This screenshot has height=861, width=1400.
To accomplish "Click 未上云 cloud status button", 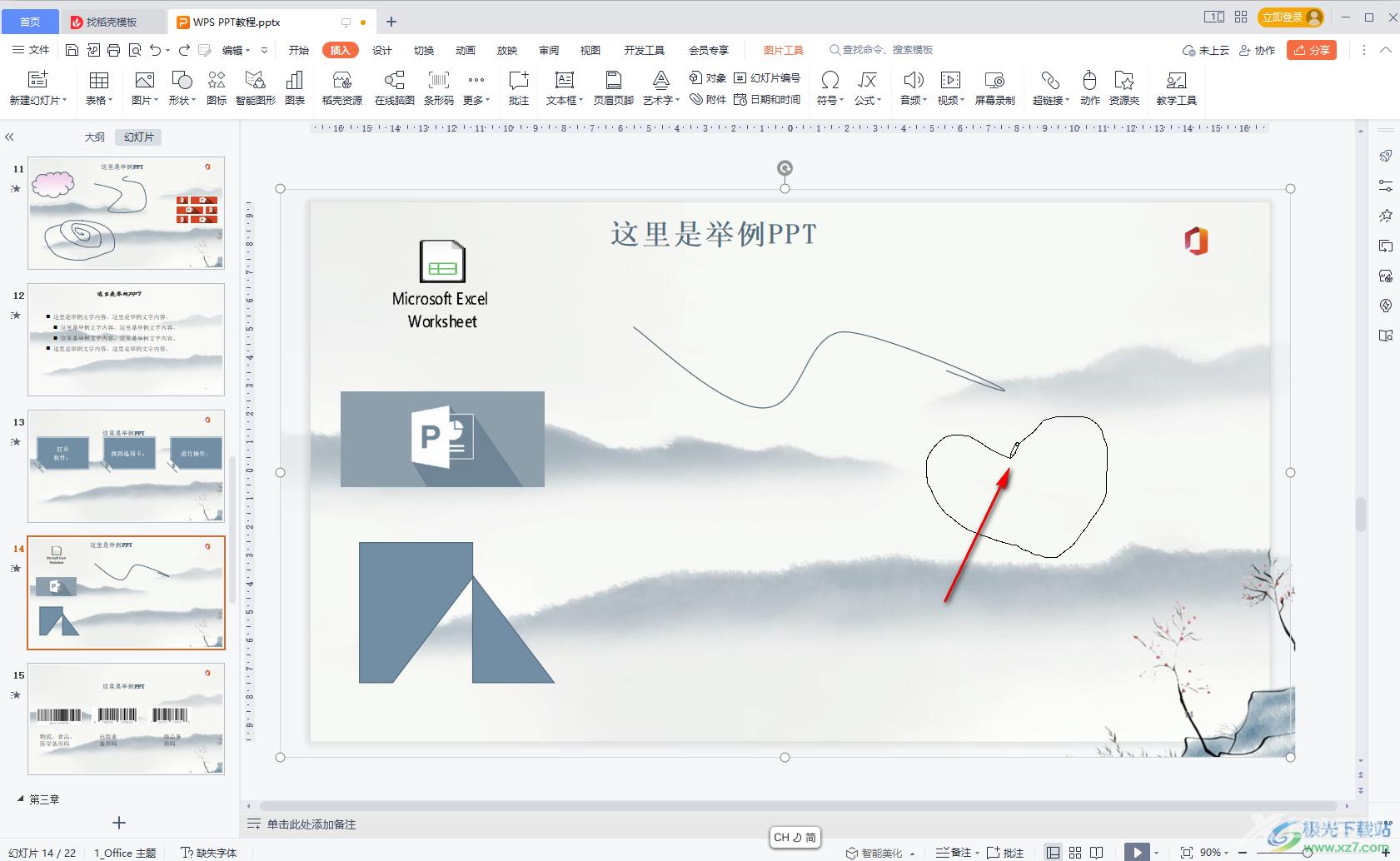I will [1206, 50].
